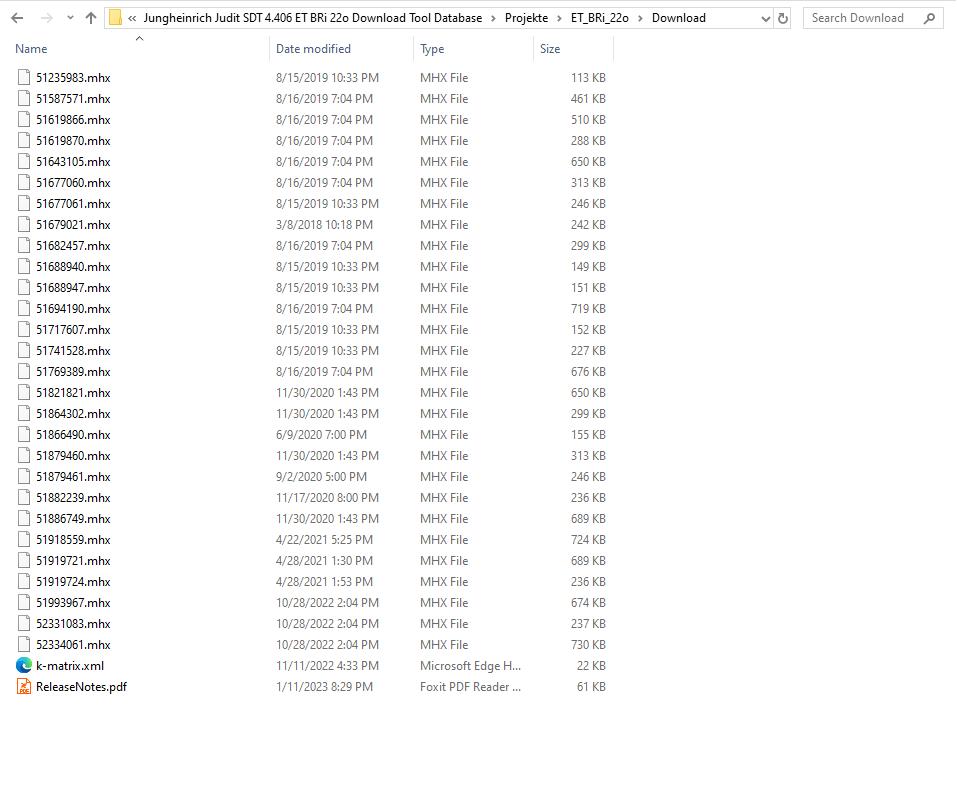
Task: Click the 113 KB size value
Action: 588,78
